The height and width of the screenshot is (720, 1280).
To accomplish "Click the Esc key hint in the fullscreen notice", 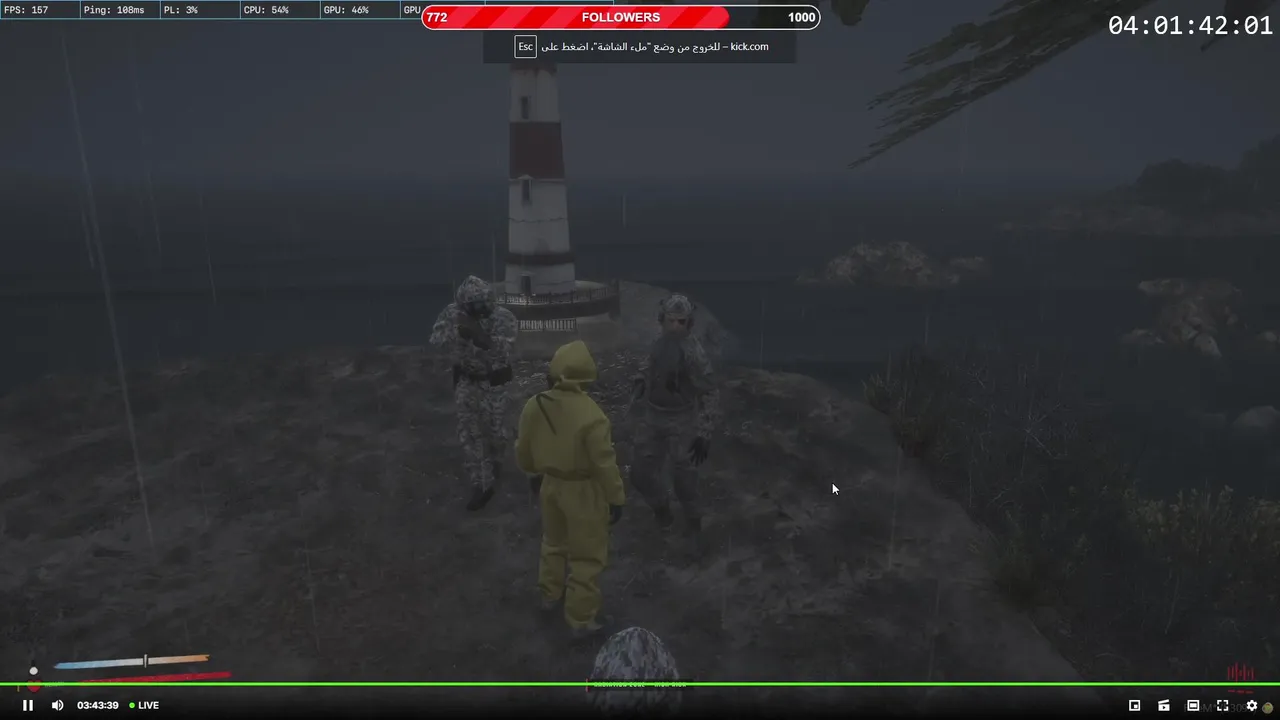I will click(x=525, y=47).
